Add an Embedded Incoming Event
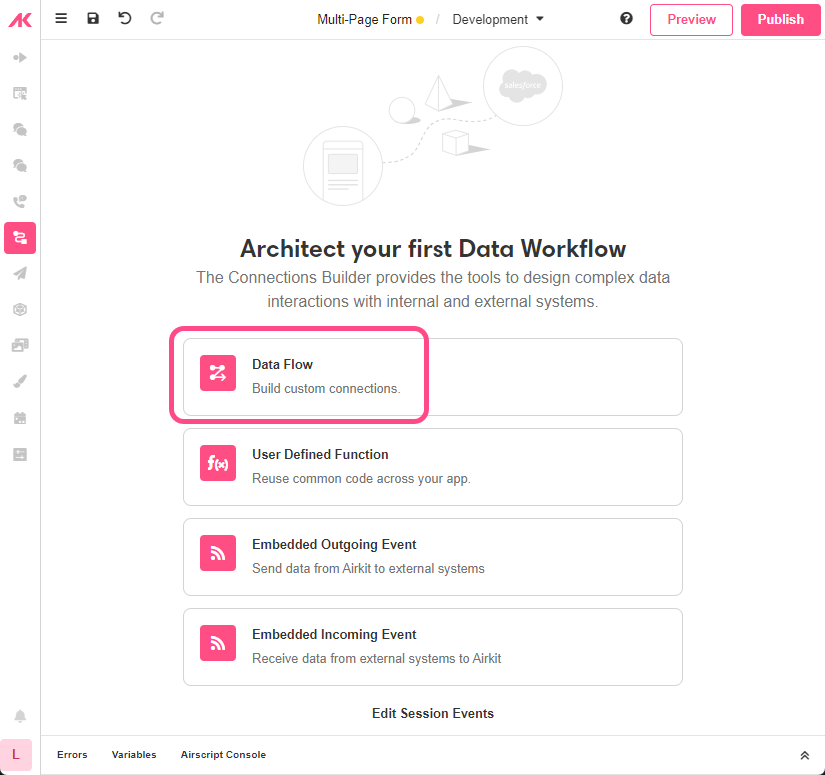Image resolution: width=825 pixels, height=775 pixels. (x=432, y=647)
